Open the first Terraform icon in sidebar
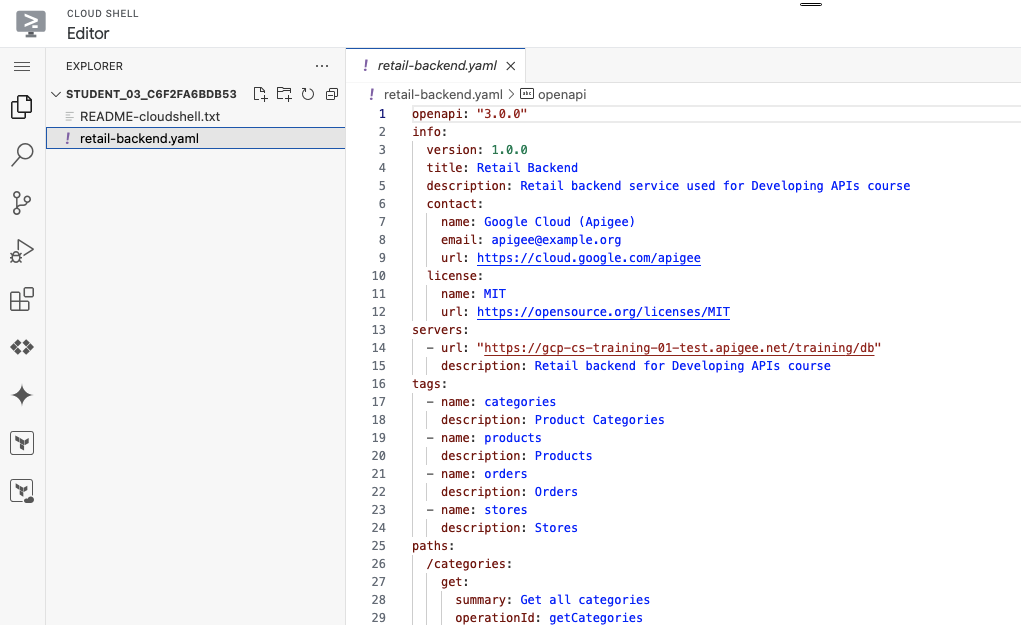 (22, 443)
